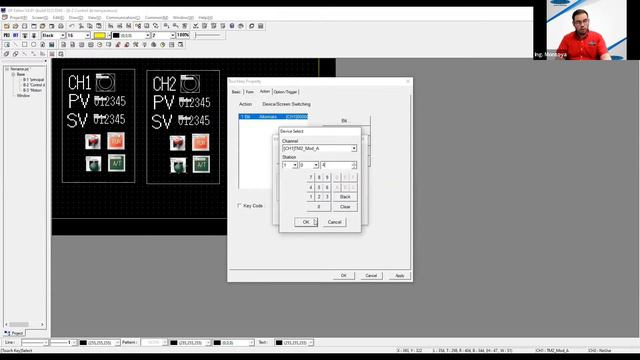Viewport: 640px width, 360px height.
Task: Click the check mark icon in top toolbar
Action: pos(196,26)
